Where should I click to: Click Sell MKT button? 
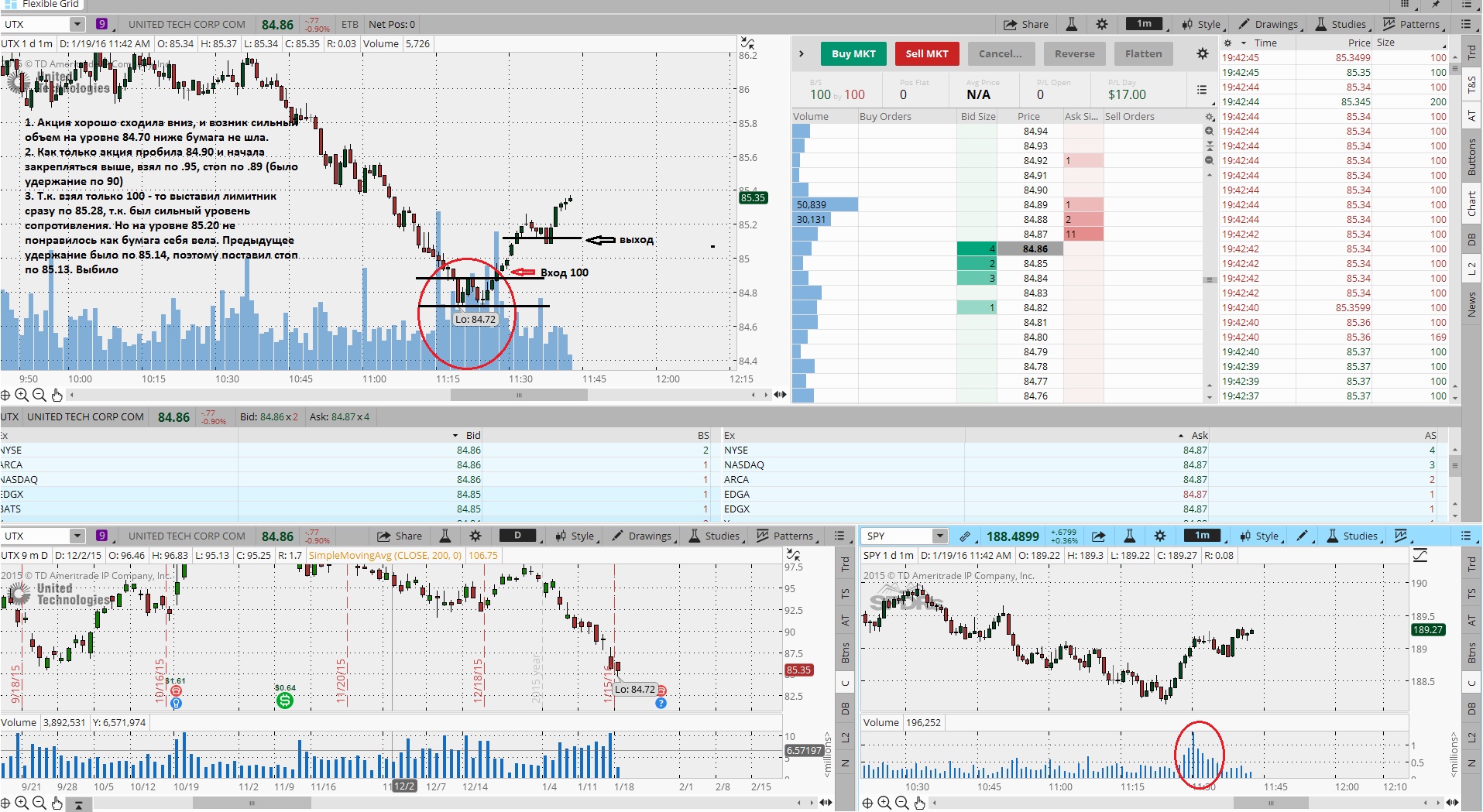point(927,54)
